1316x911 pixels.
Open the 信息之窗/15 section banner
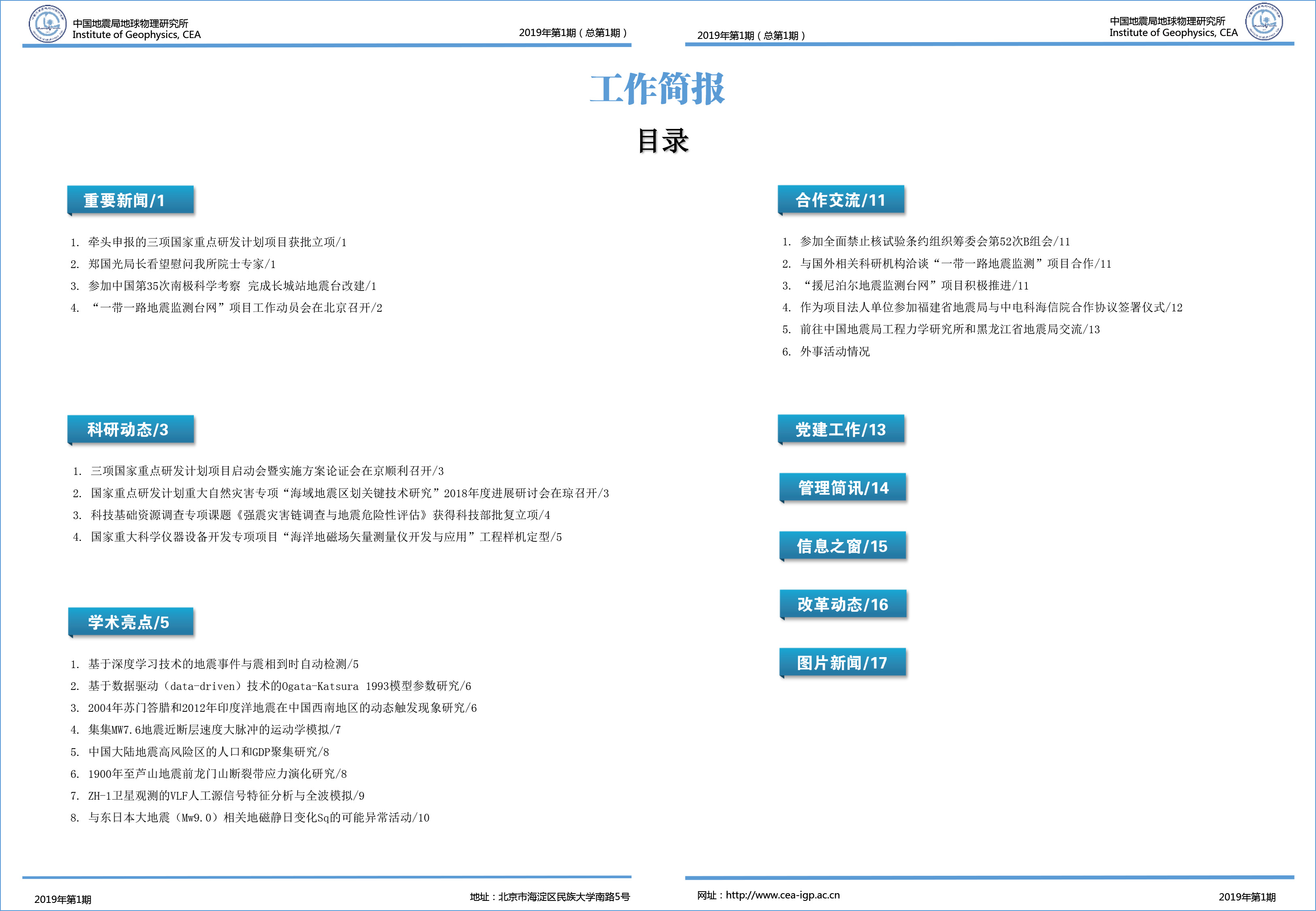coord(843,546)
